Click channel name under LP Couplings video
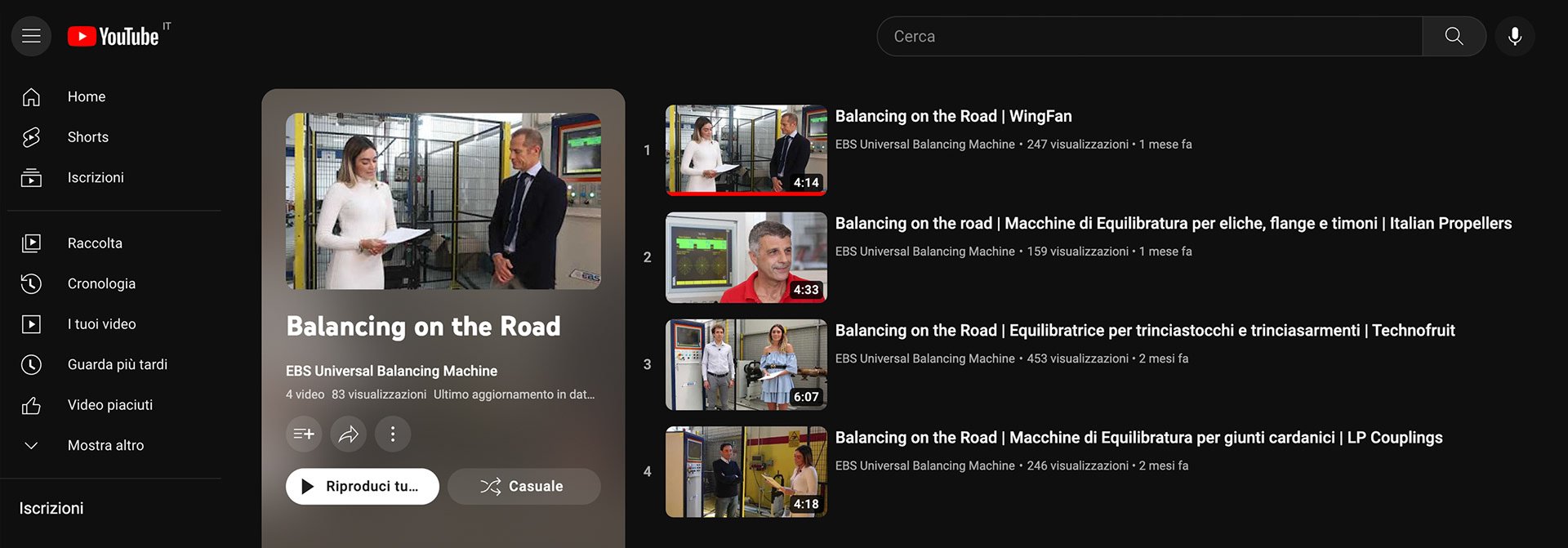 click(x=924, y=466)
